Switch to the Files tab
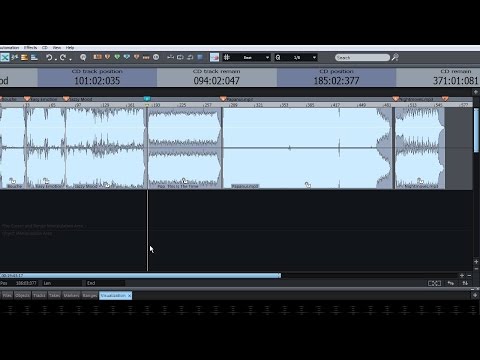 tap(7, 296)
